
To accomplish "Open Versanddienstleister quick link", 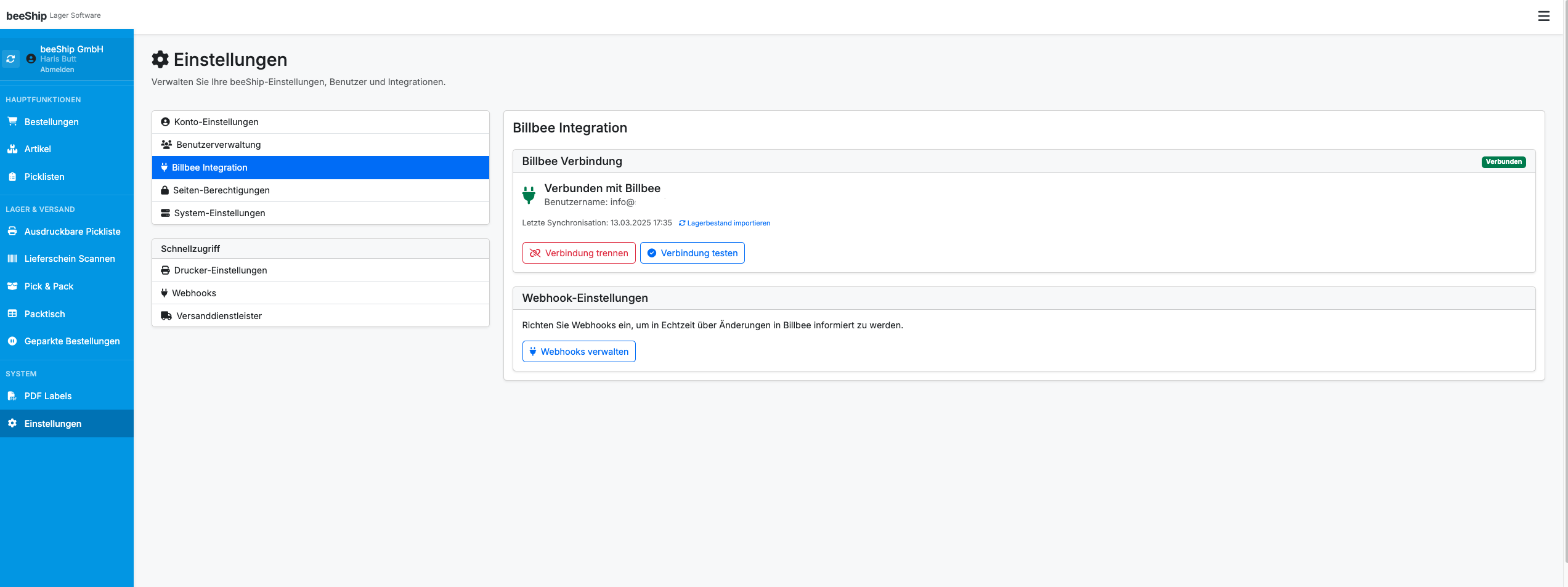I will click(320, 316).
